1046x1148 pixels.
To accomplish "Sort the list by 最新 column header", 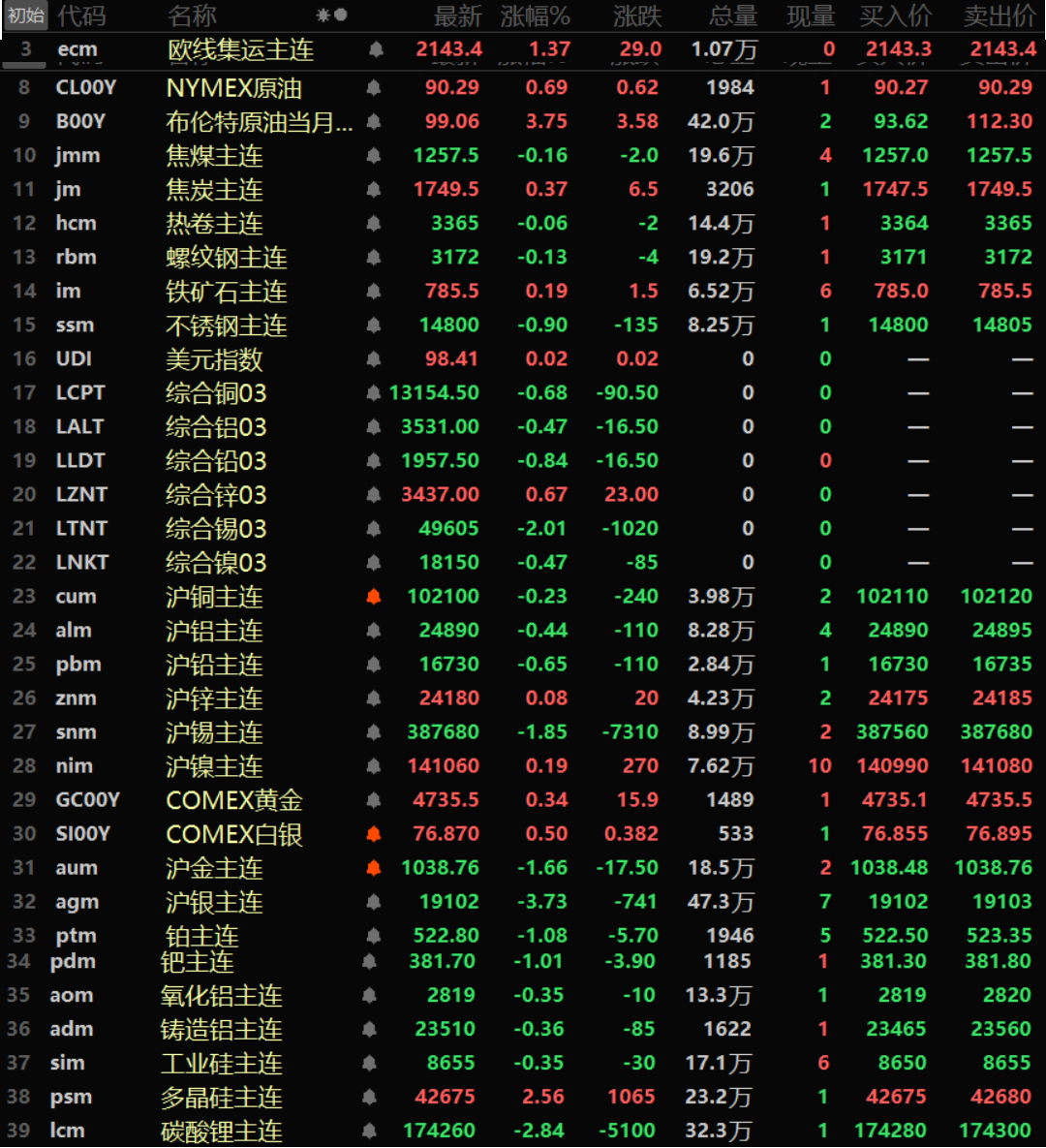I will tap(457, 16).
